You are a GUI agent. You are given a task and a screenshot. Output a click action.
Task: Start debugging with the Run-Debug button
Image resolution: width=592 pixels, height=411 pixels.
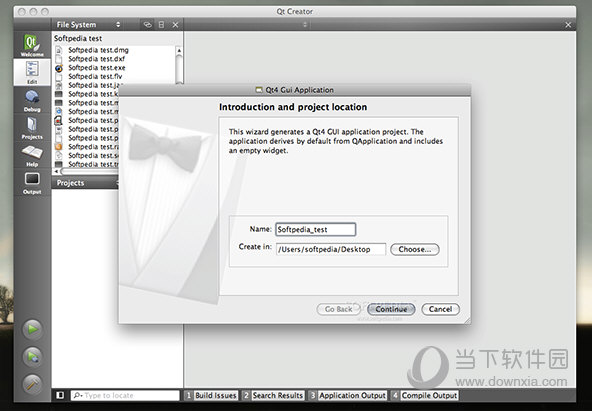(x=32, y=357)
